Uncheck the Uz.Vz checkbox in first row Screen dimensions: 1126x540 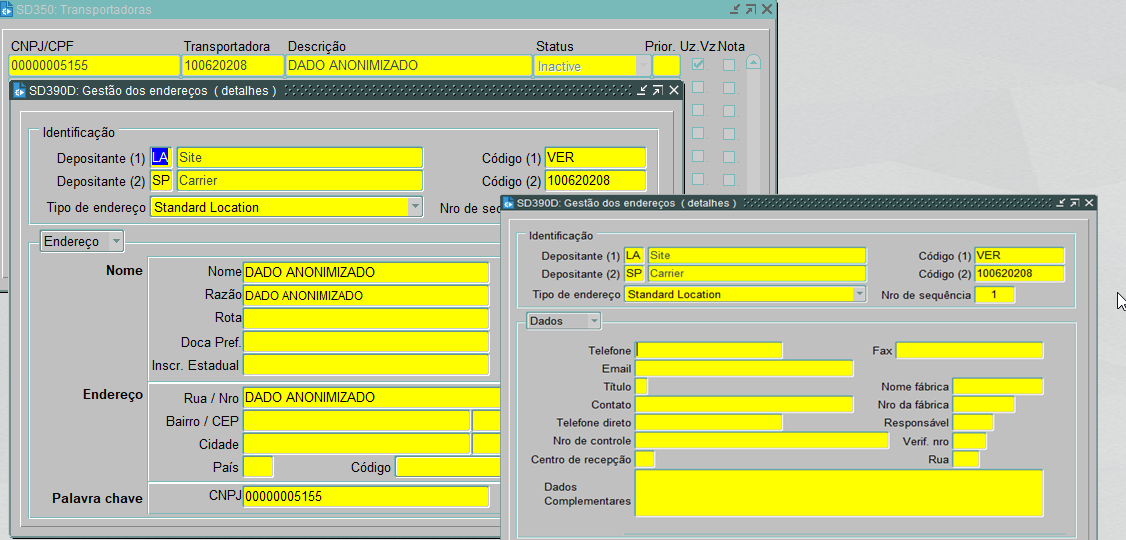tap(698, 65)
